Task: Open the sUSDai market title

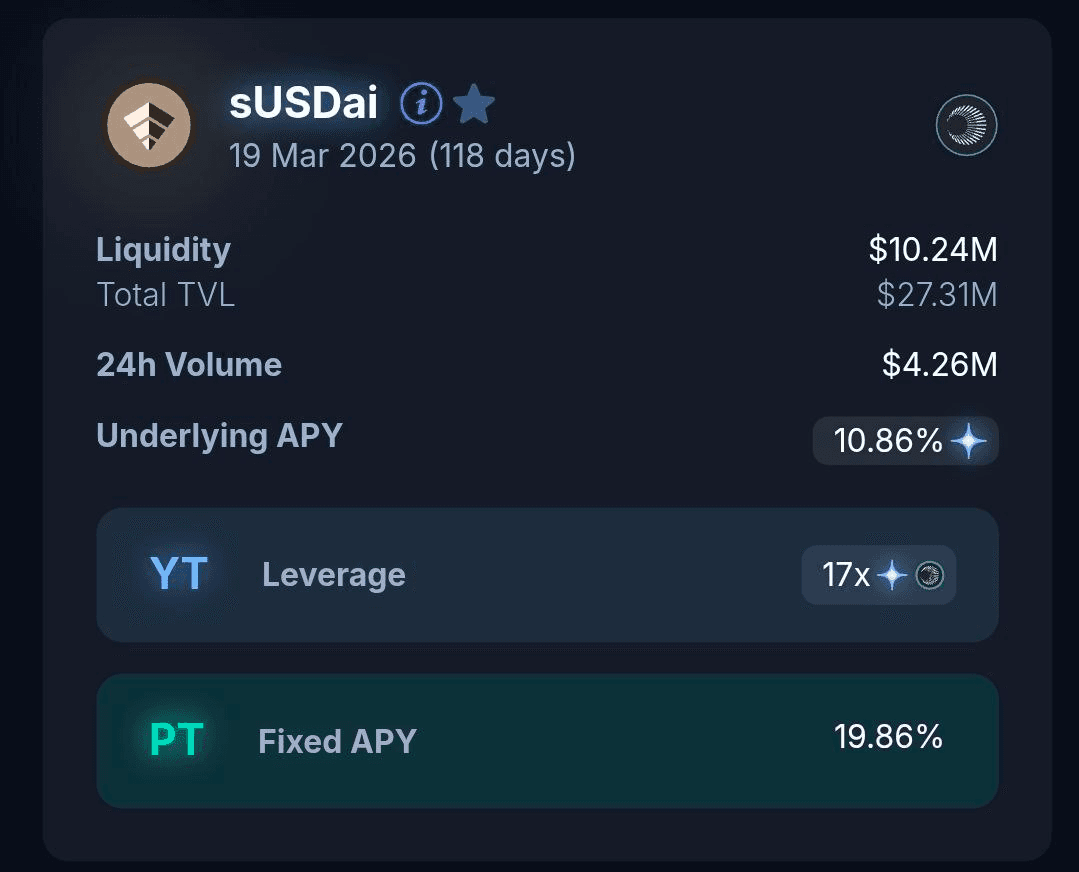Action: pyautogui.click(x=303, y=103)
